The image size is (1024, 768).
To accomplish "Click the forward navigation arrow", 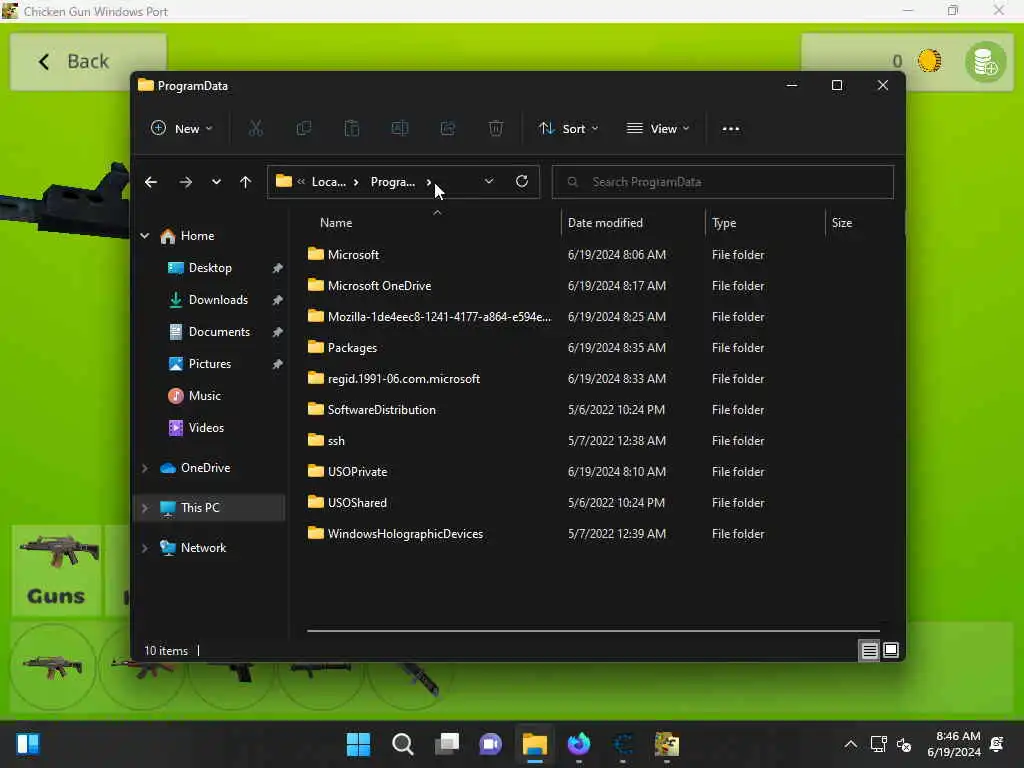I will (x=185, y=182).
